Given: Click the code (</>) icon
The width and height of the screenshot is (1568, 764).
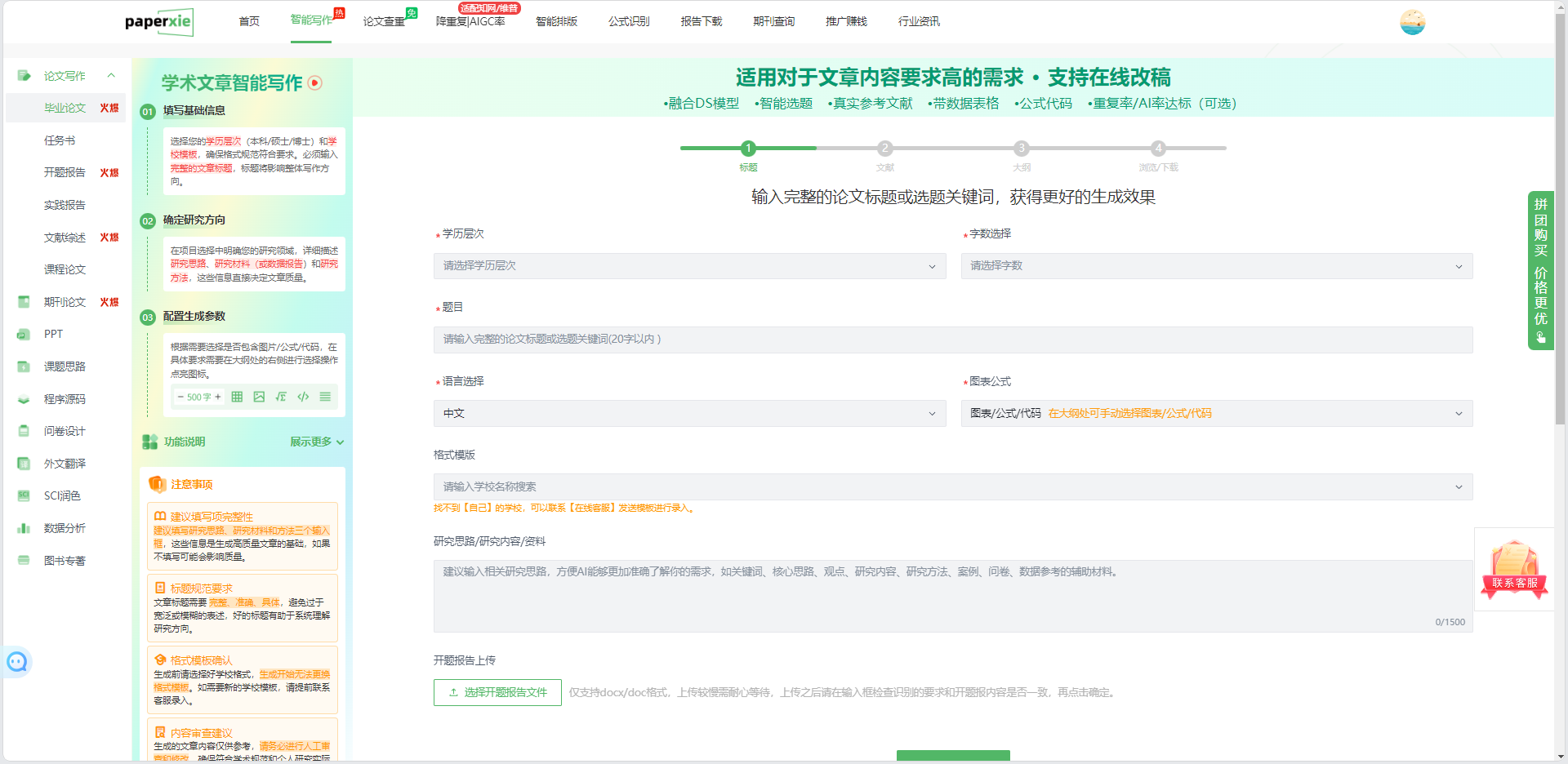Looking at the screenshot, I should click(x=303, y=397).
